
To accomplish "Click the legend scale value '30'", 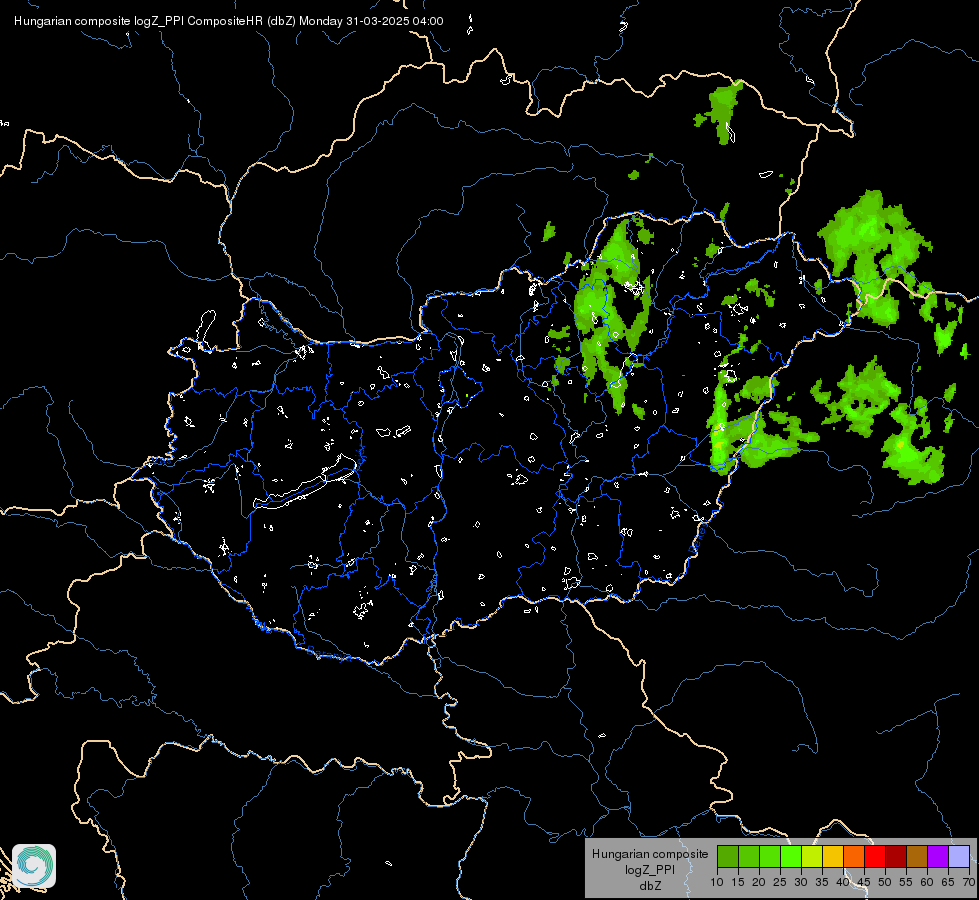I will (801, 883).
